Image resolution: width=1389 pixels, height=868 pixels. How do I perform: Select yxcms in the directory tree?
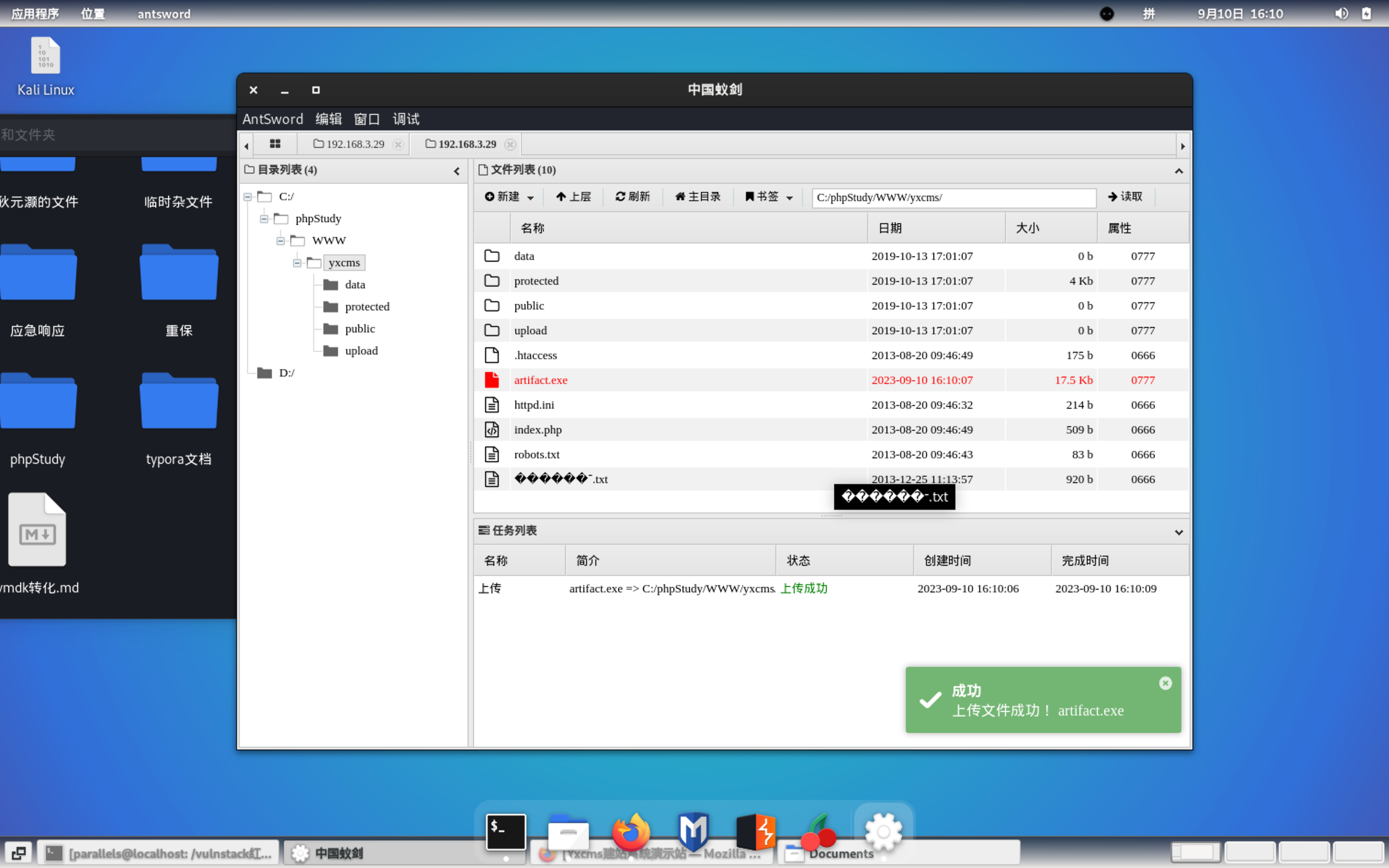coord(344,263)
